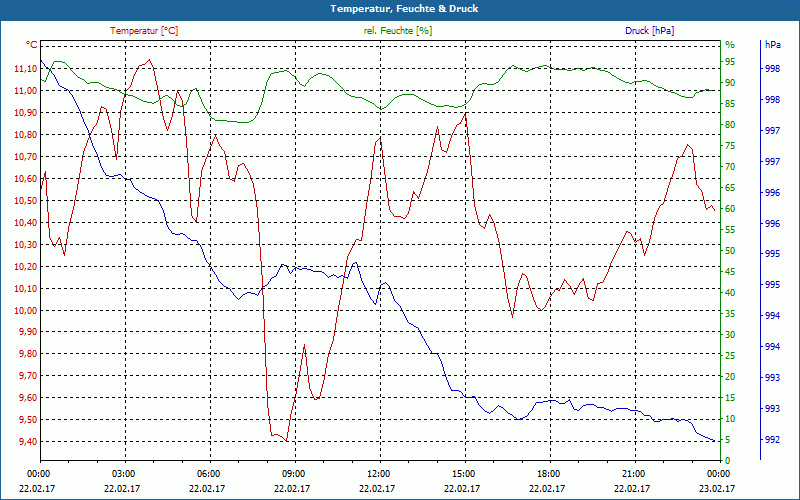Click the temperature axis value "10,00"

[x=26, y=310]
